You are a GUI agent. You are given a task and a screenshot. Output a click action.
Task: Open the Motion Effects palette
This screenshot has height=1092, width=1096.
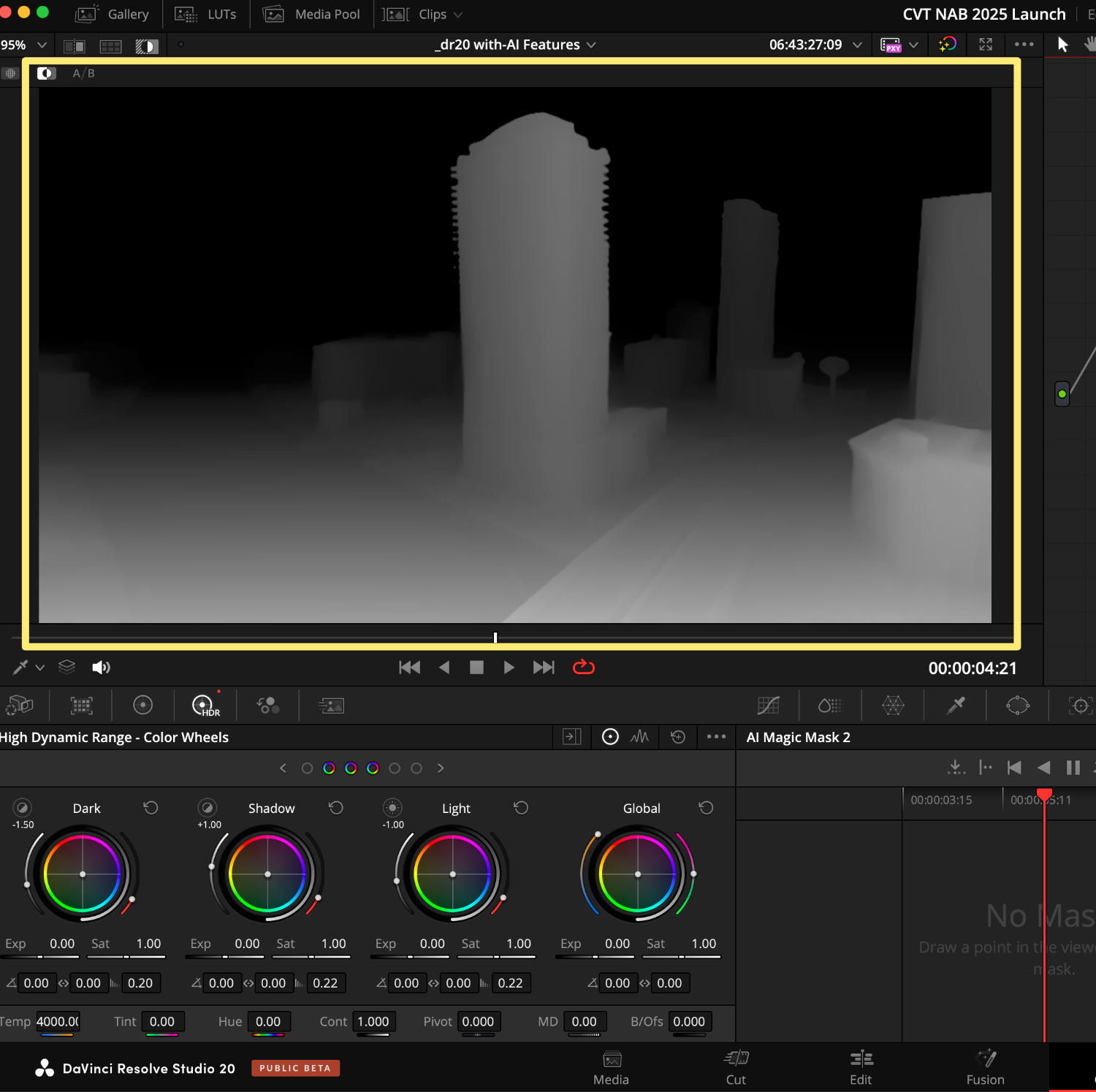click(x=331, y=705)
